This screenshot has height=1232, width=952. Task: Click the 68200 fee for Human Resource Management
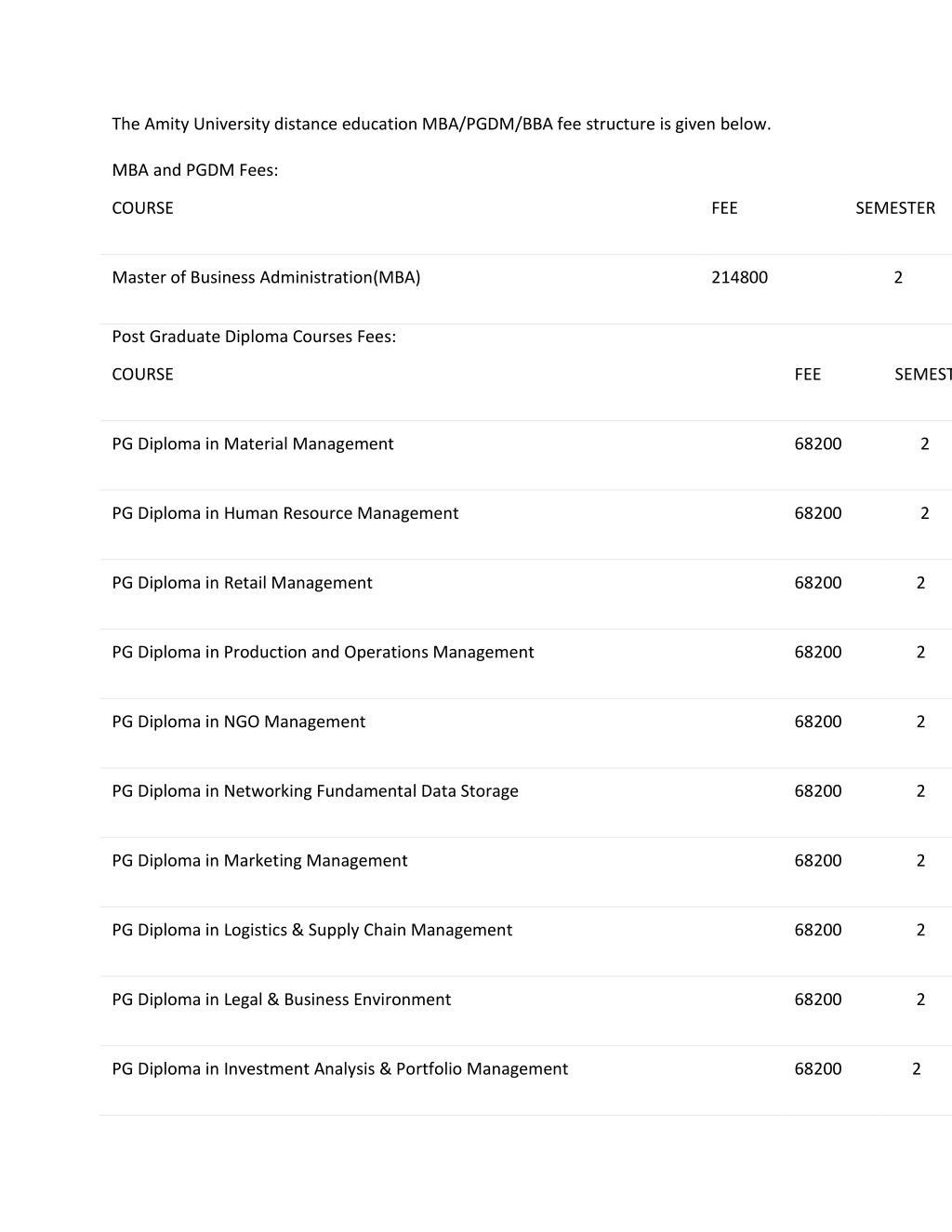[x=818, y=513]
